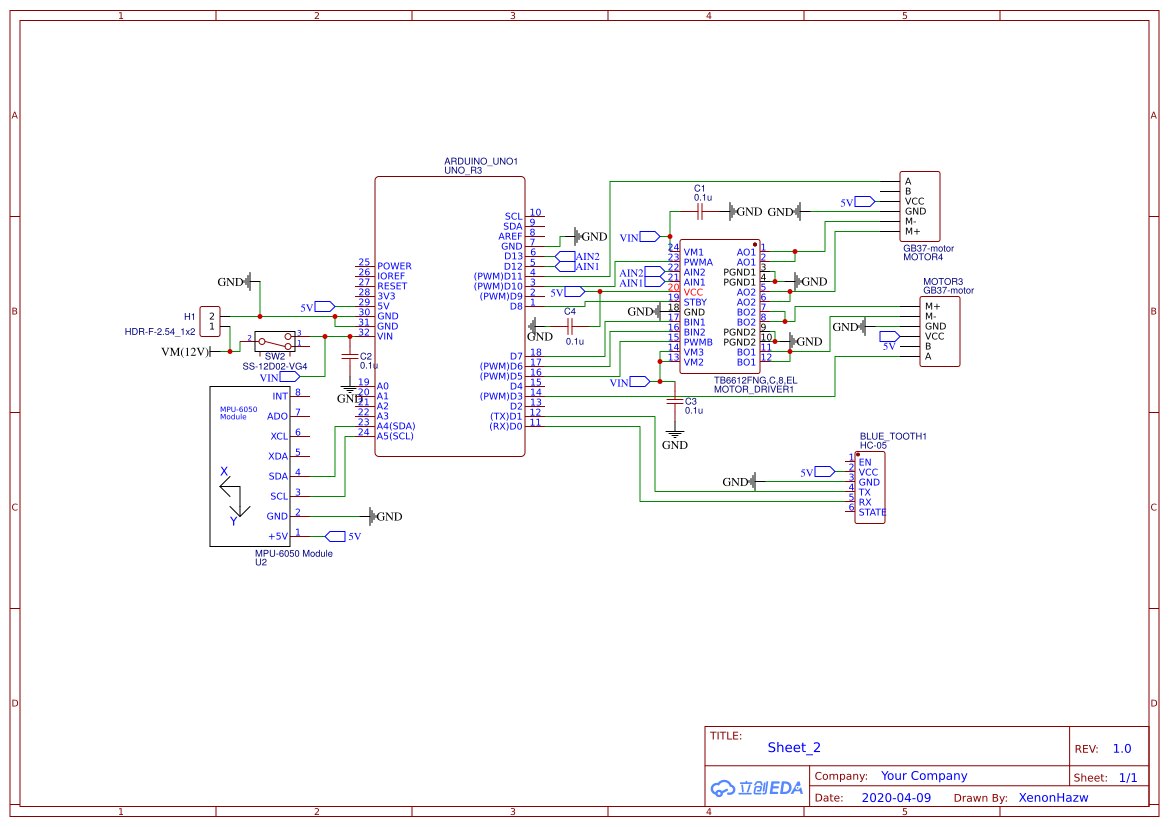This screenshot has height=827, width=1169.
Task: Click the (PWM)D11 pin label
Action: (x=498, y=277)
